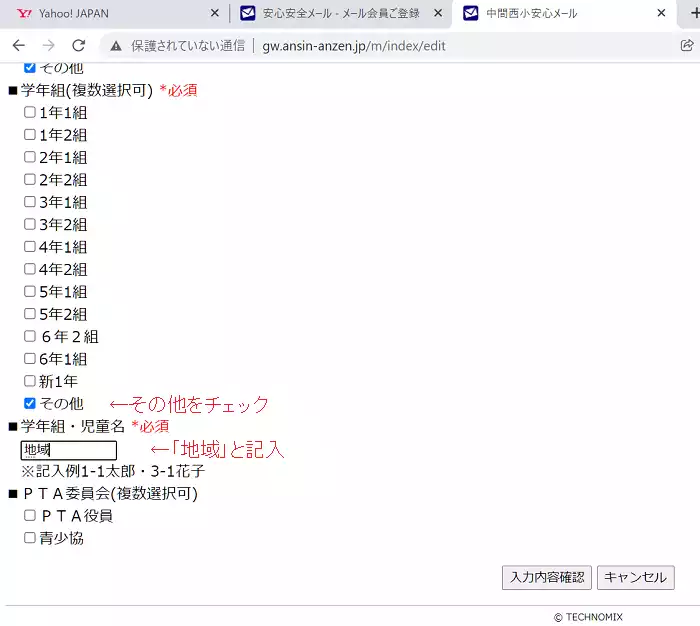Click the ＰＴＡ委員会(複数選択可) heading text
The width and height of the screenshot is (700, 626).
(x=110, y=493)
